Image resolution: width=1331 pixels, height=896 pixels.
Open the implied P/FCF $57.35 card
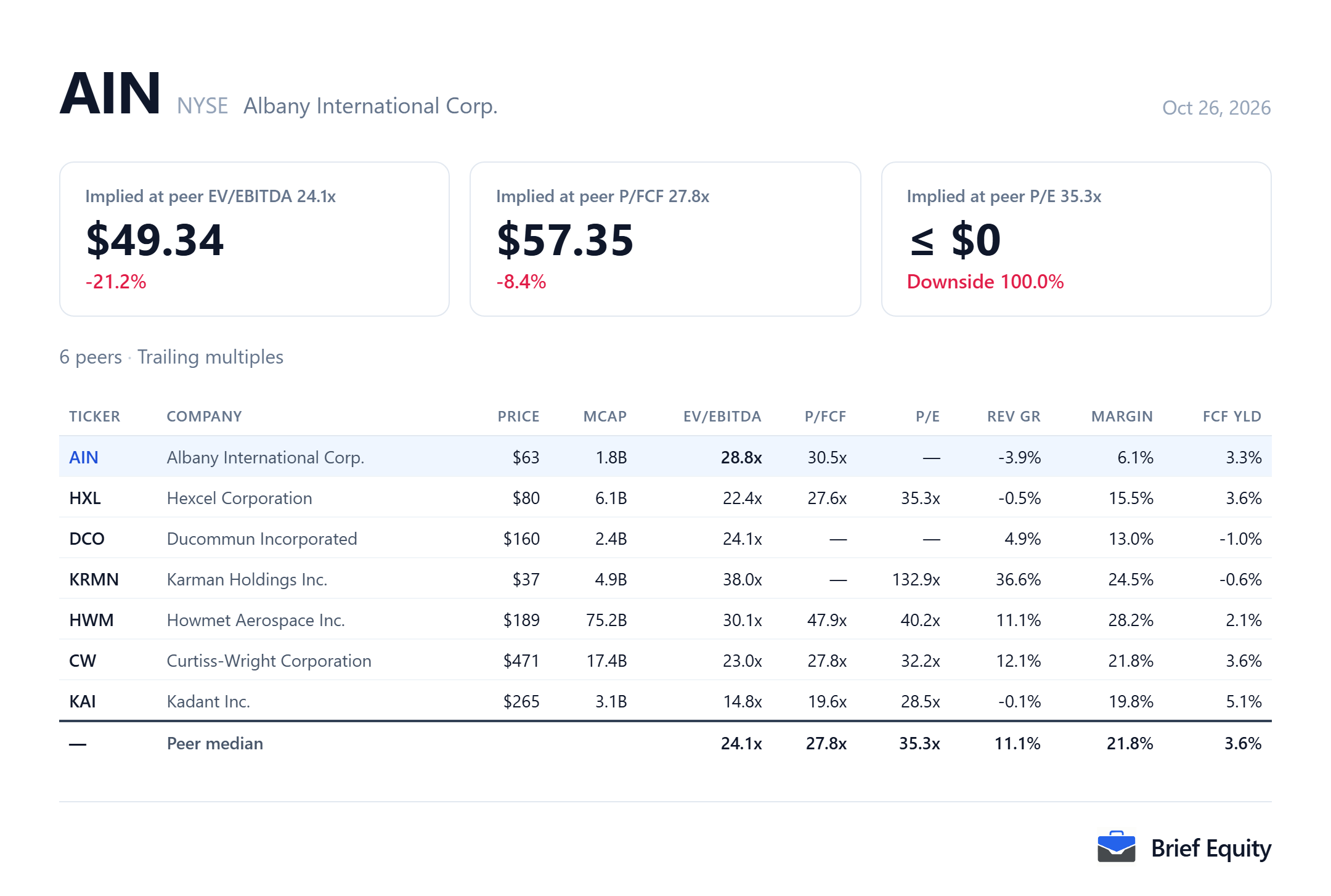(665, 239)
